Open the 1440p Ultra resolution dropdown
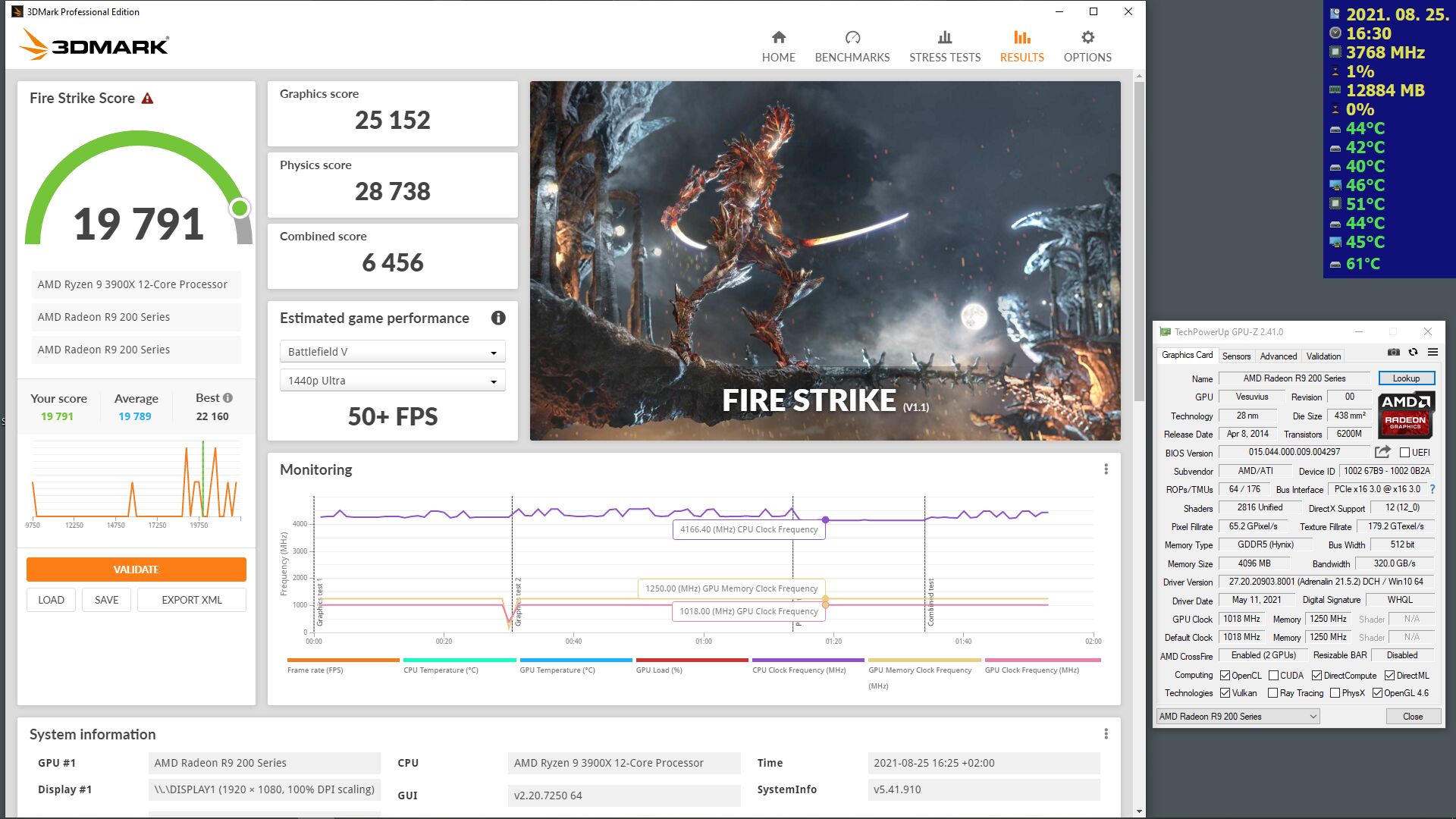 pyautogui.click(x=392, y=381)
